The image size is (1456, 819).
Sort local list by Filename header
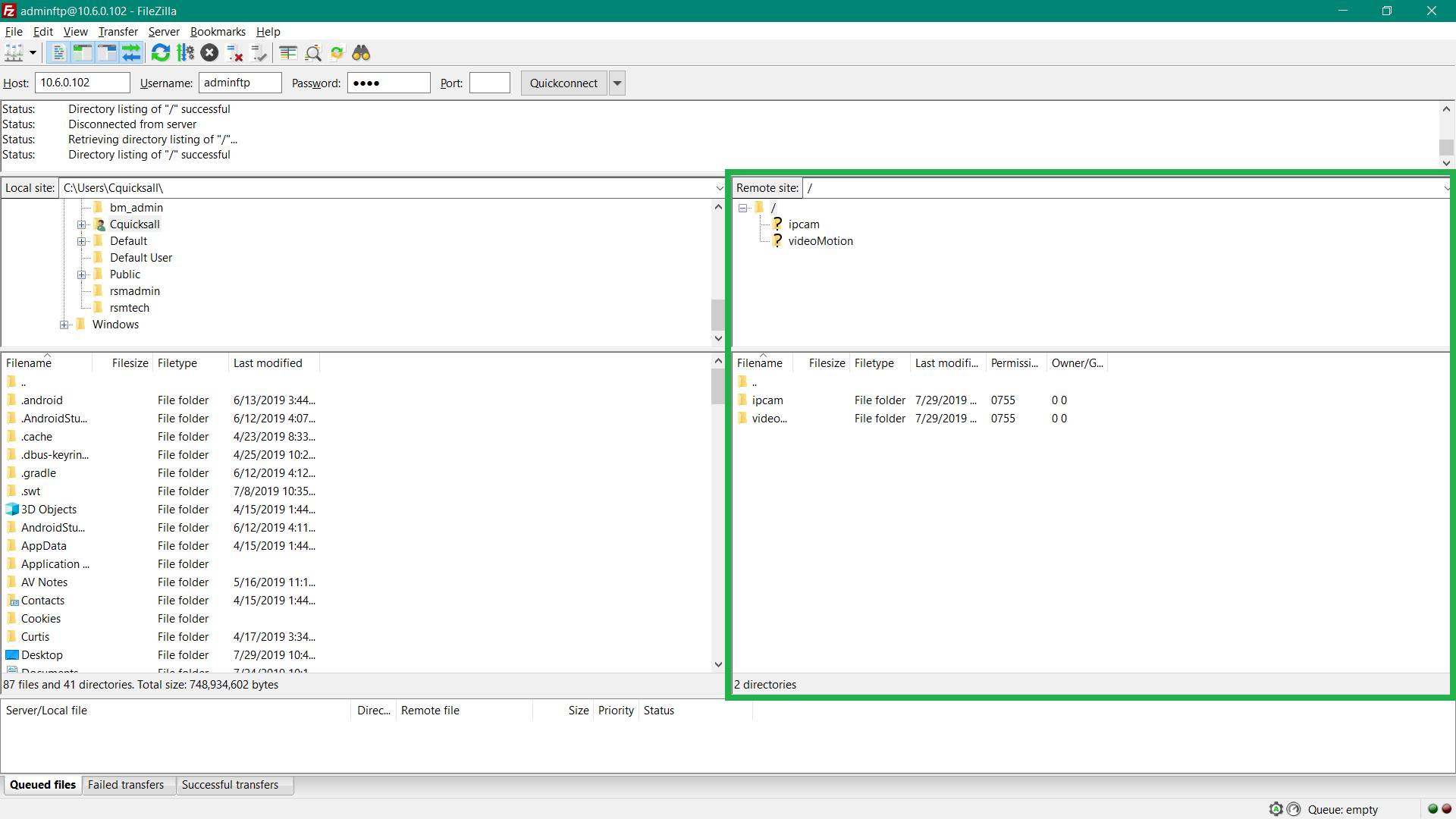coord(46,363)
